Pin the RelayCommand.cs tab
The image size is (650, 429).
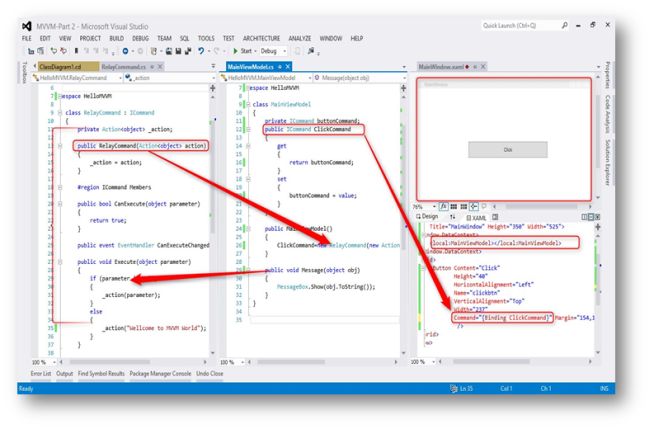tap(152, 67)
